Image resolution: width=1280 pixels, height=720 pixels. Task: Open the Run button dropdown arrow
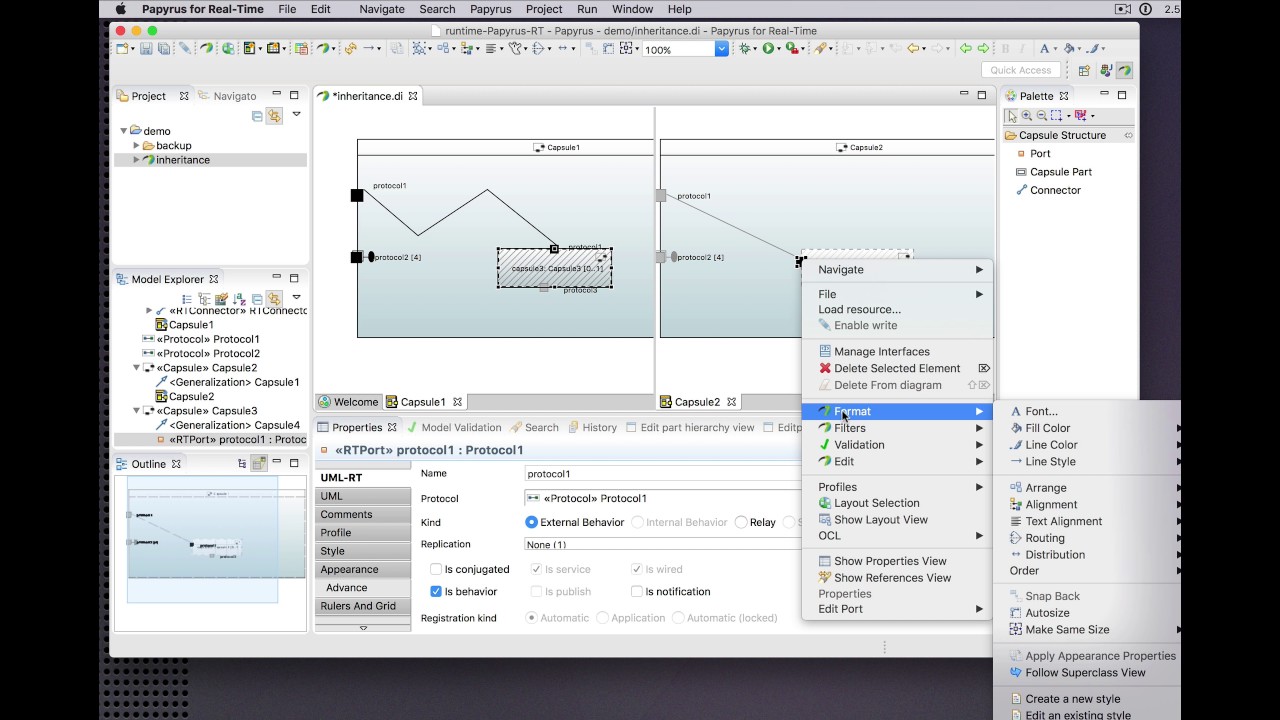779,49
